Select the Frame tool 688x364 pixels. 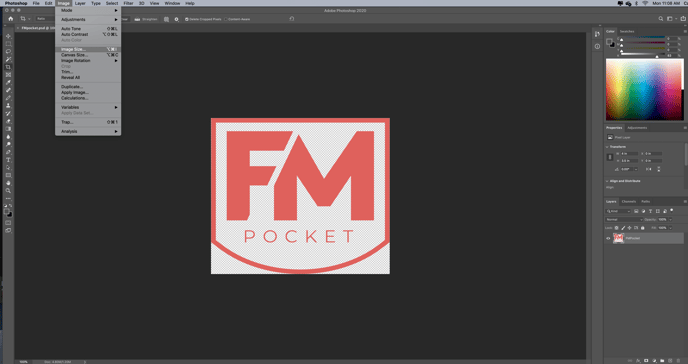8,75
